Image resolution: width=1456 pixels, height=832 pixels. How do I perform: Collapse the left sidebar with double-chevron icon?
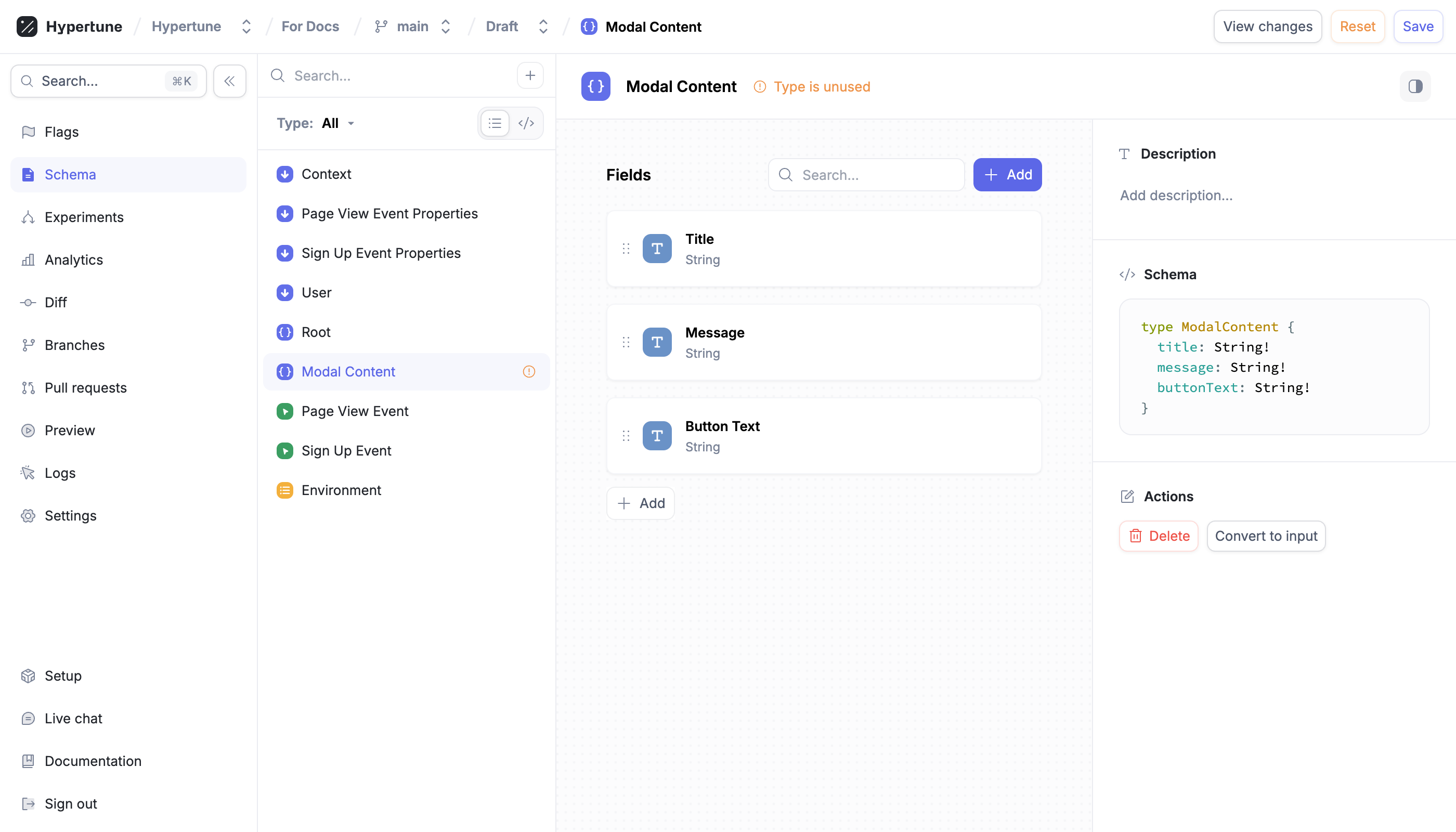click(229, 81)
